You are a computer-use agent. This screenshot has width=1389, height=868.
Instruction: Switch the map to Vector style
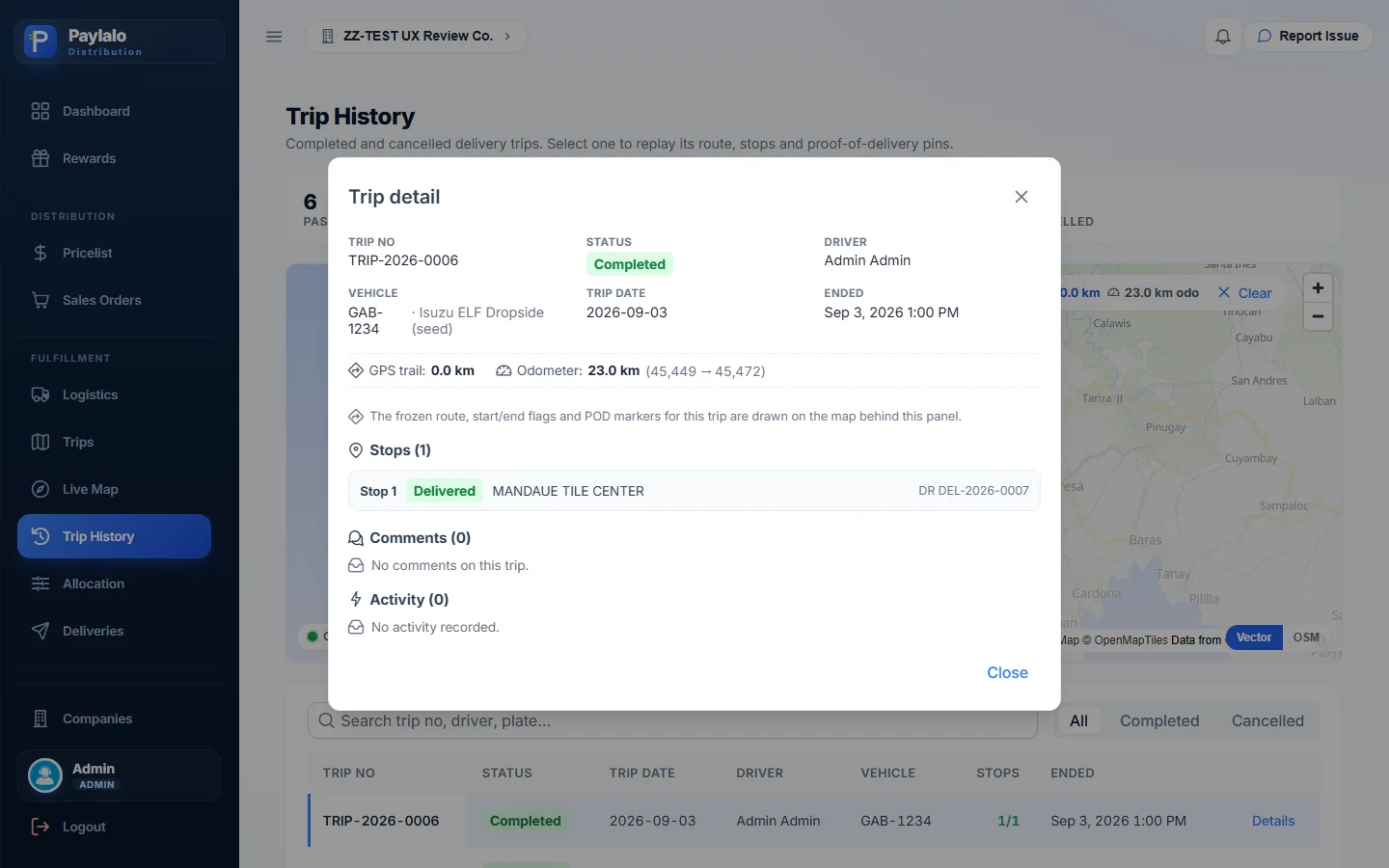(1254, 637)
